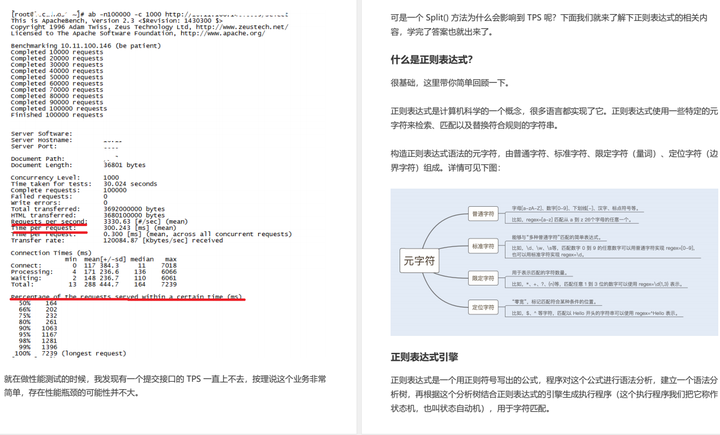Click the 'Document Path:' label
Image resolution: width=720 pixels, height=435 pixels.
click(37, 159)
